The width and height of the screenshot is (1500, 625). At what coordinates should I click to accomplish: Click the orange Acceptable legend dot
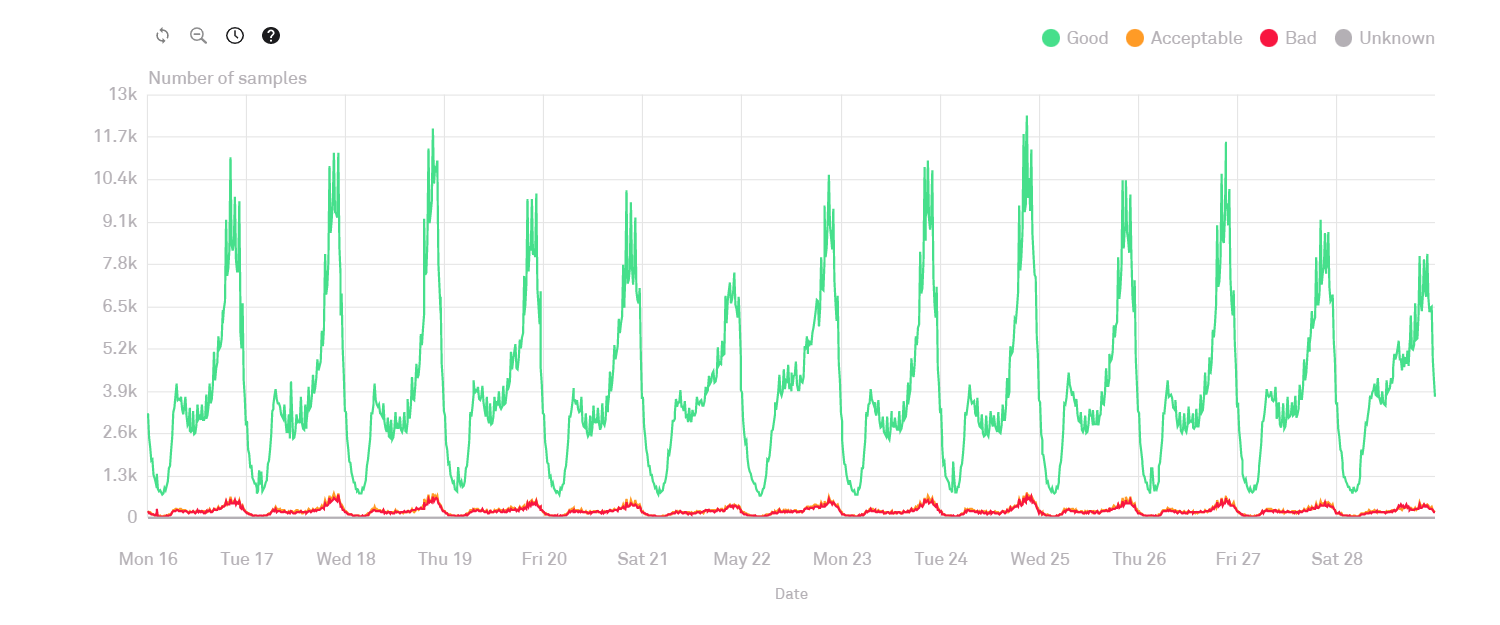point(1135,38)
